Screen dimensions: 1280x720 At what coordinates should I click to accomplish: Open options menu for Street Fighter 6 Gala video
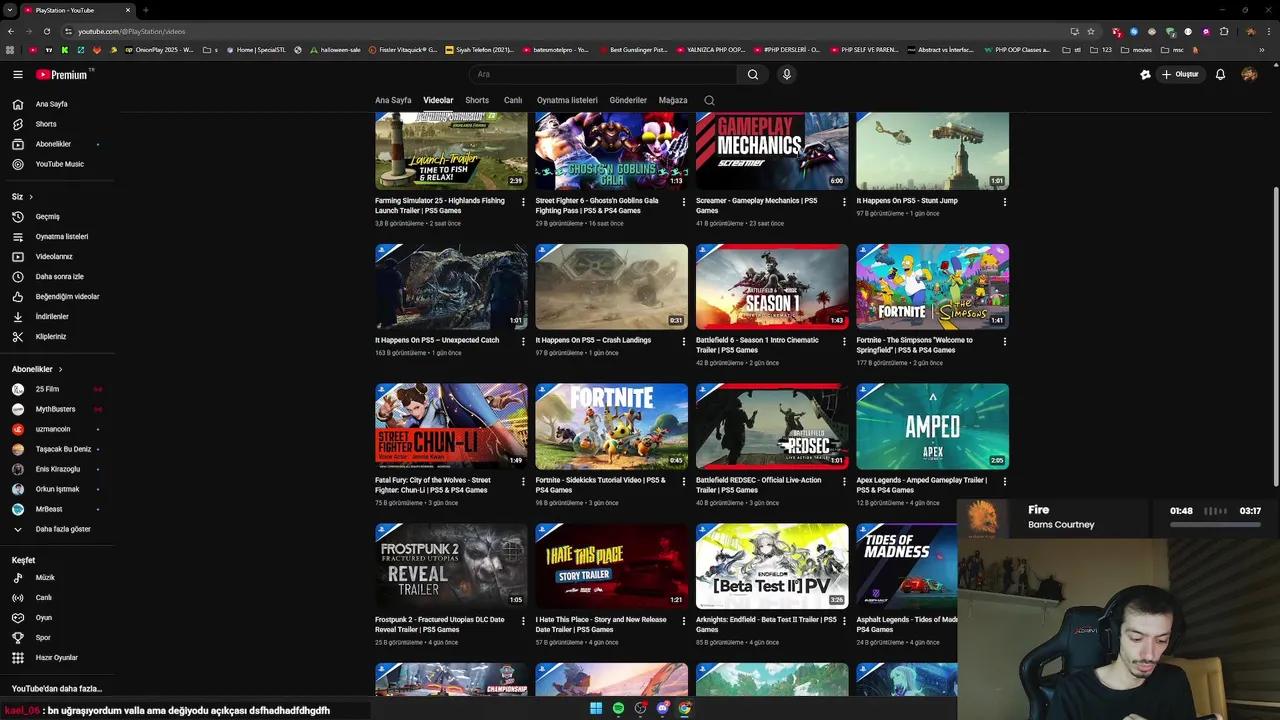pos(684,202)
